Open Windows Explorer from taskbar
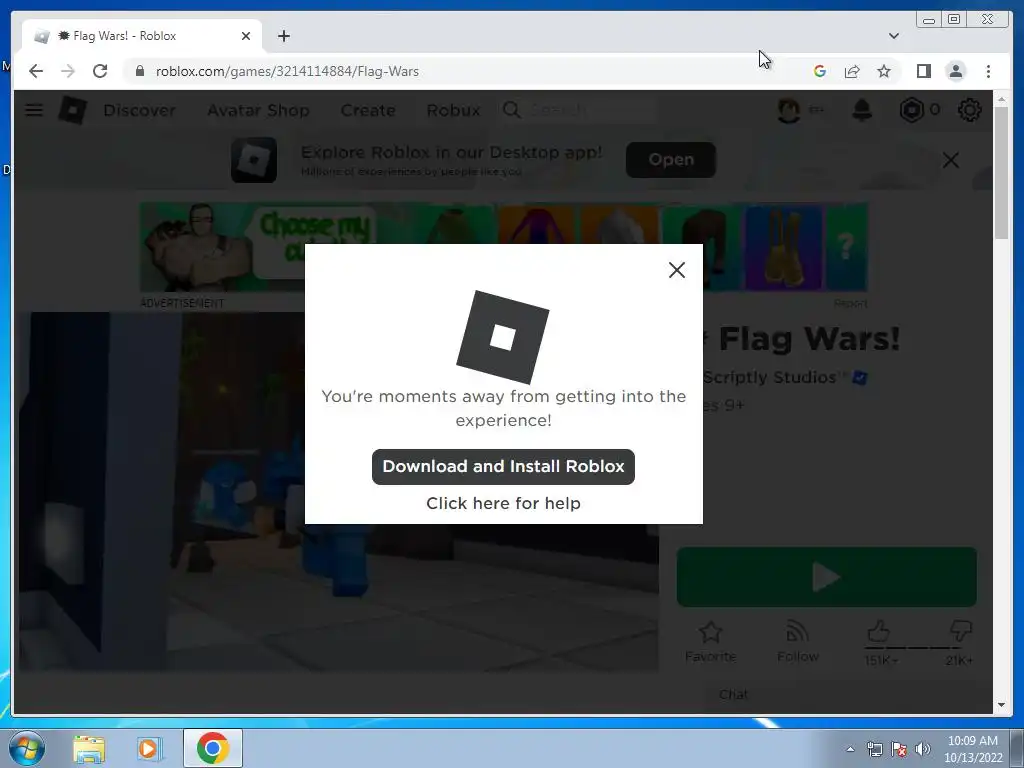 89,749
